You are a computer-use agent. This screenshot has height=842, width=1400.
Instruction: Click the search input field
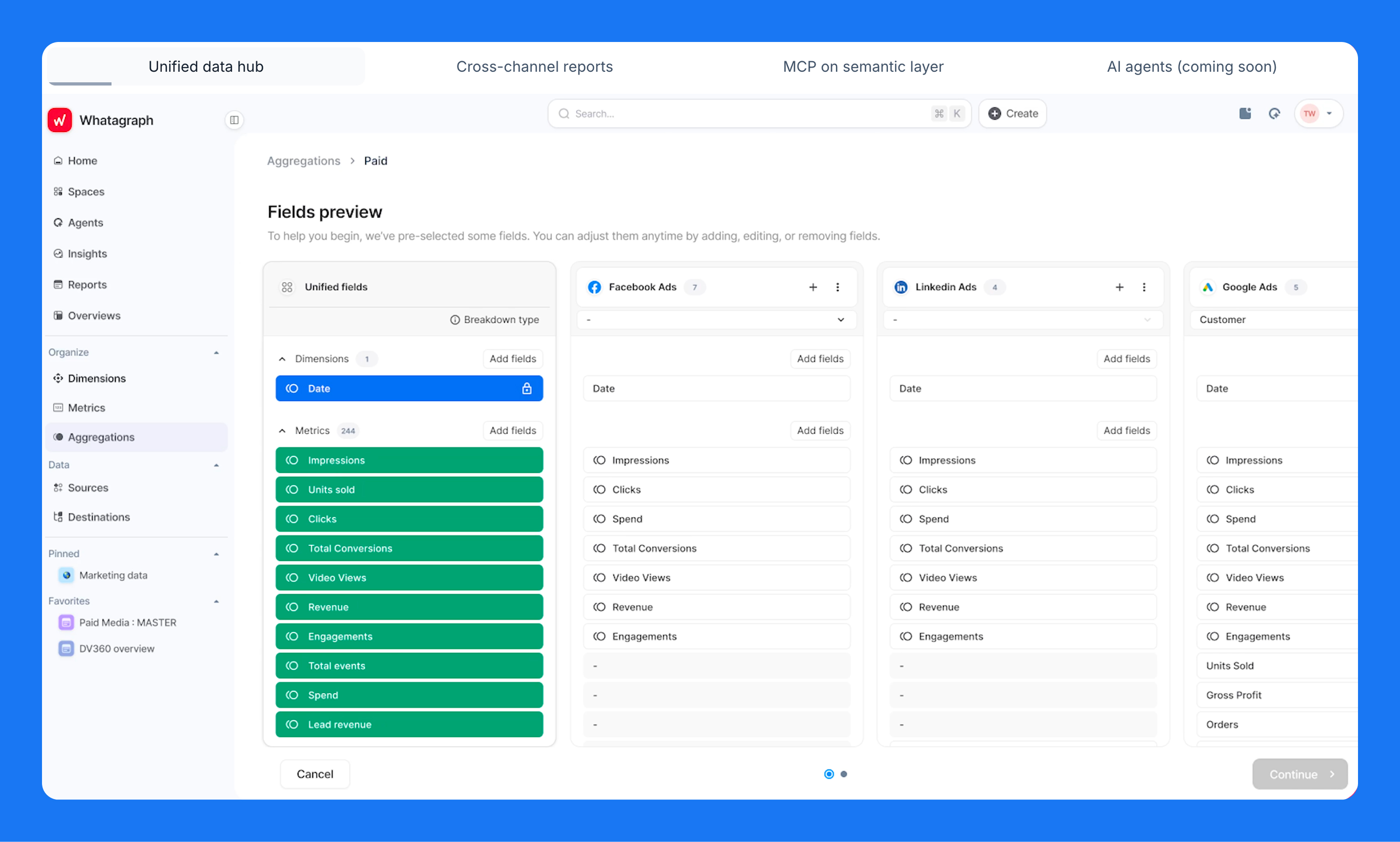pos(759,113)
